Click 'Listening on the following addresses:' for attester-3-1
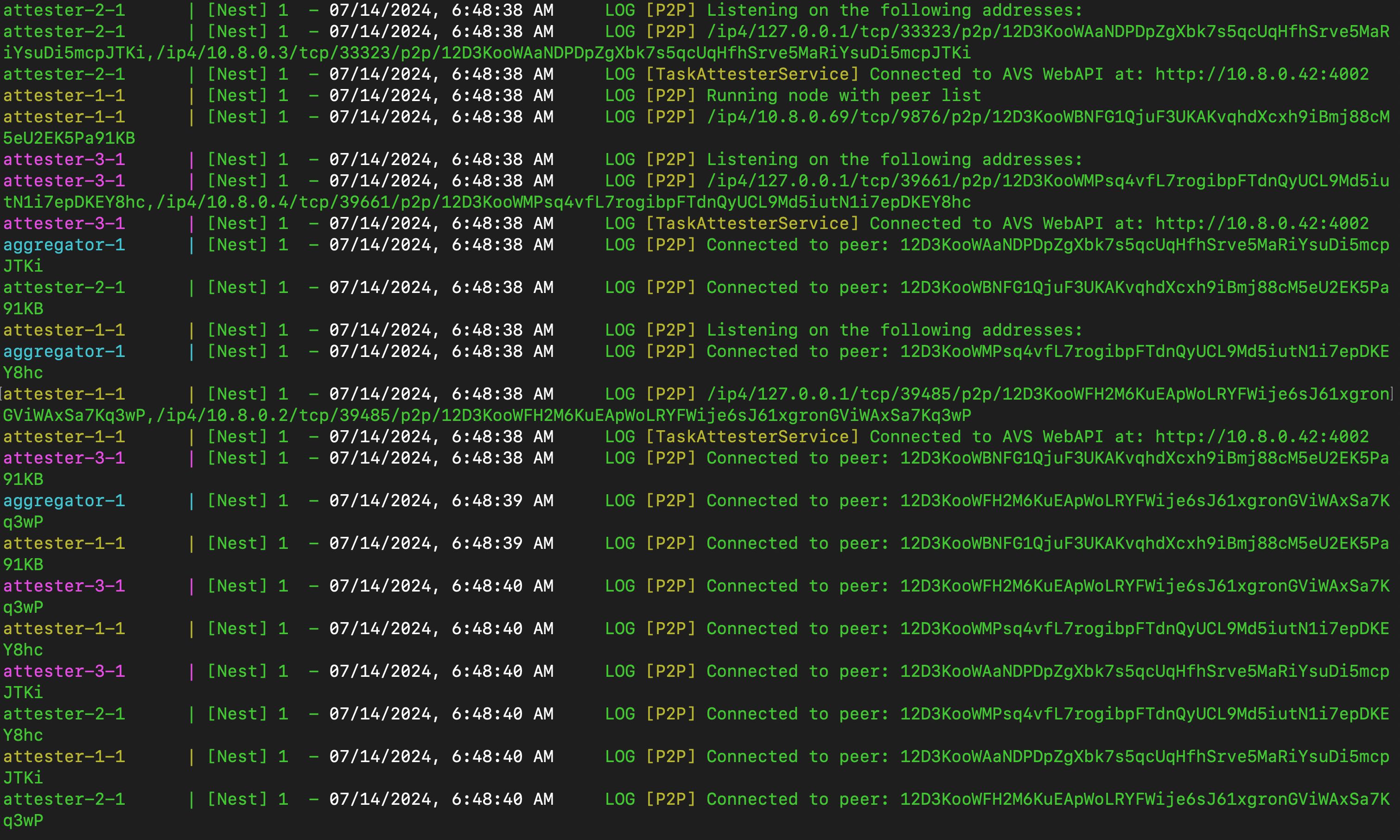Viewport: 1400px width, 840px height. [895, 159]
